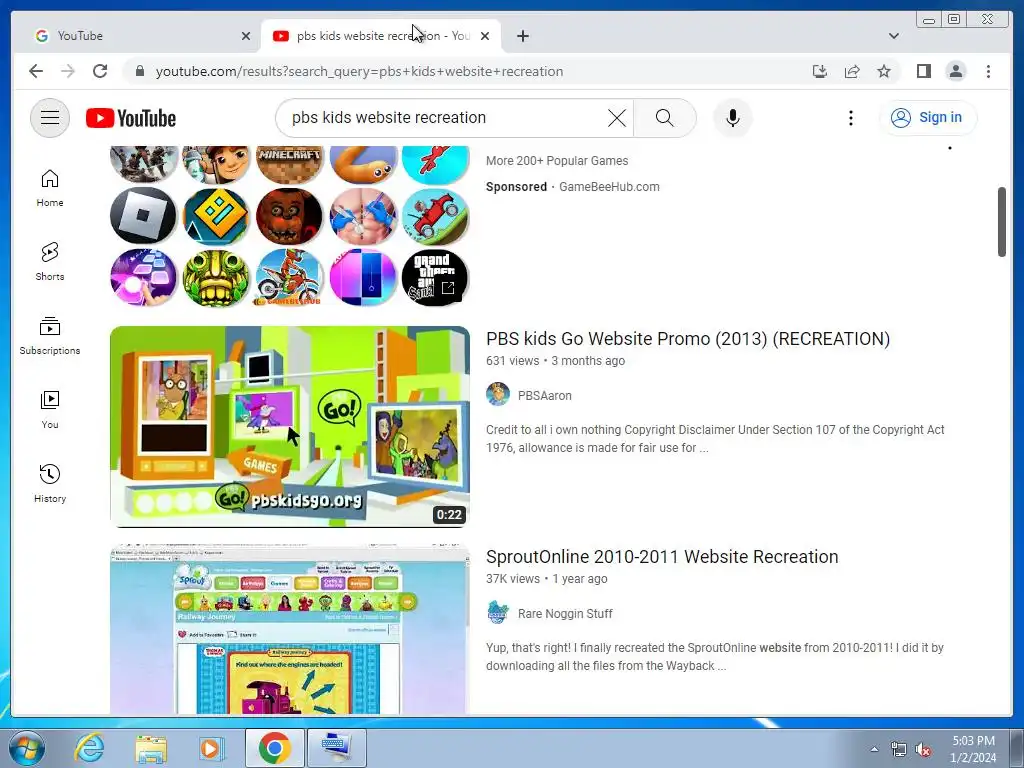The height and width of the screenshot is (768, 1024).
Task: Open Shorts in the sidebar
Action: tap(50, 262)
